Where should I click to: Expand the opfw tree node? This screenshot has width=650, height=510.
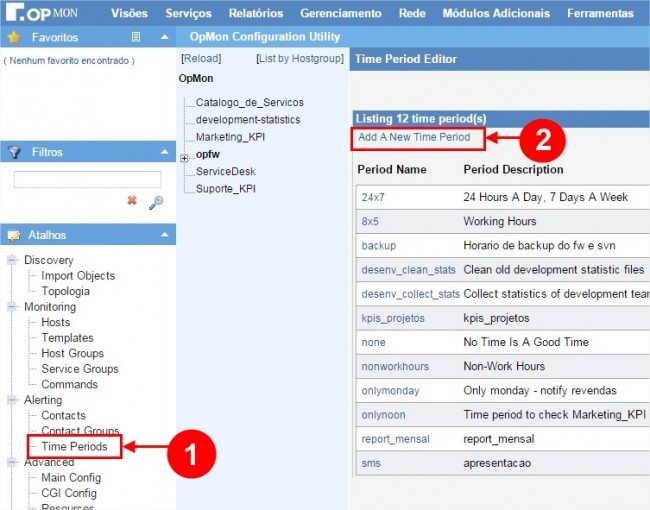coord(184,157)
